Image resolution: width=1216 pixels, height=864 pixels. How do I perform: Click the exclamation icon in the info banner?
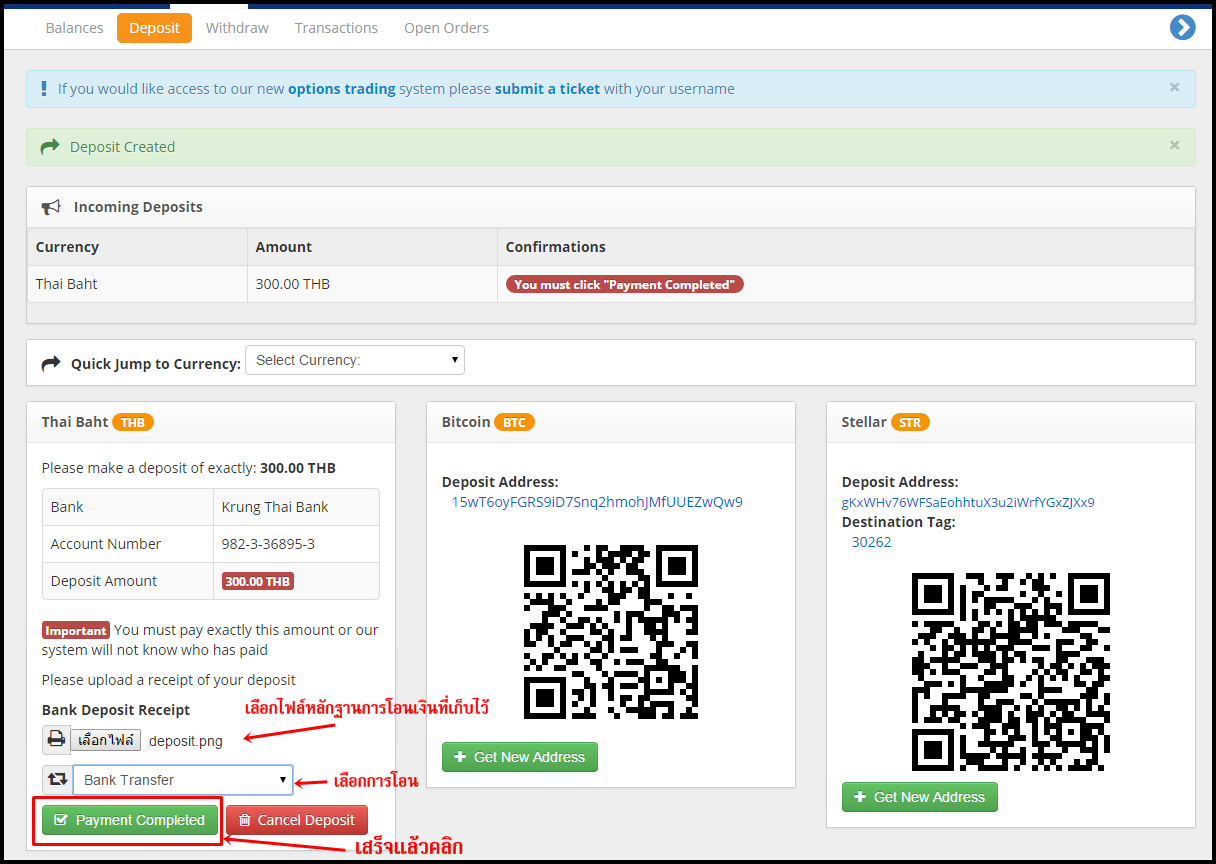pos(44,88)
